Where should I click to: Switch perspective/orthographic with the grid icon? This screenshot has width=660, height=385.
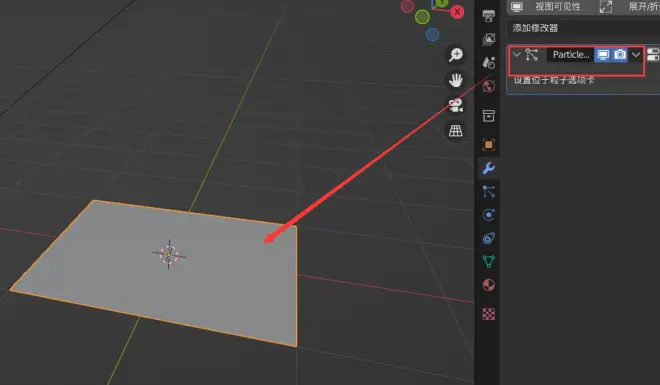(x=455, y=131)
